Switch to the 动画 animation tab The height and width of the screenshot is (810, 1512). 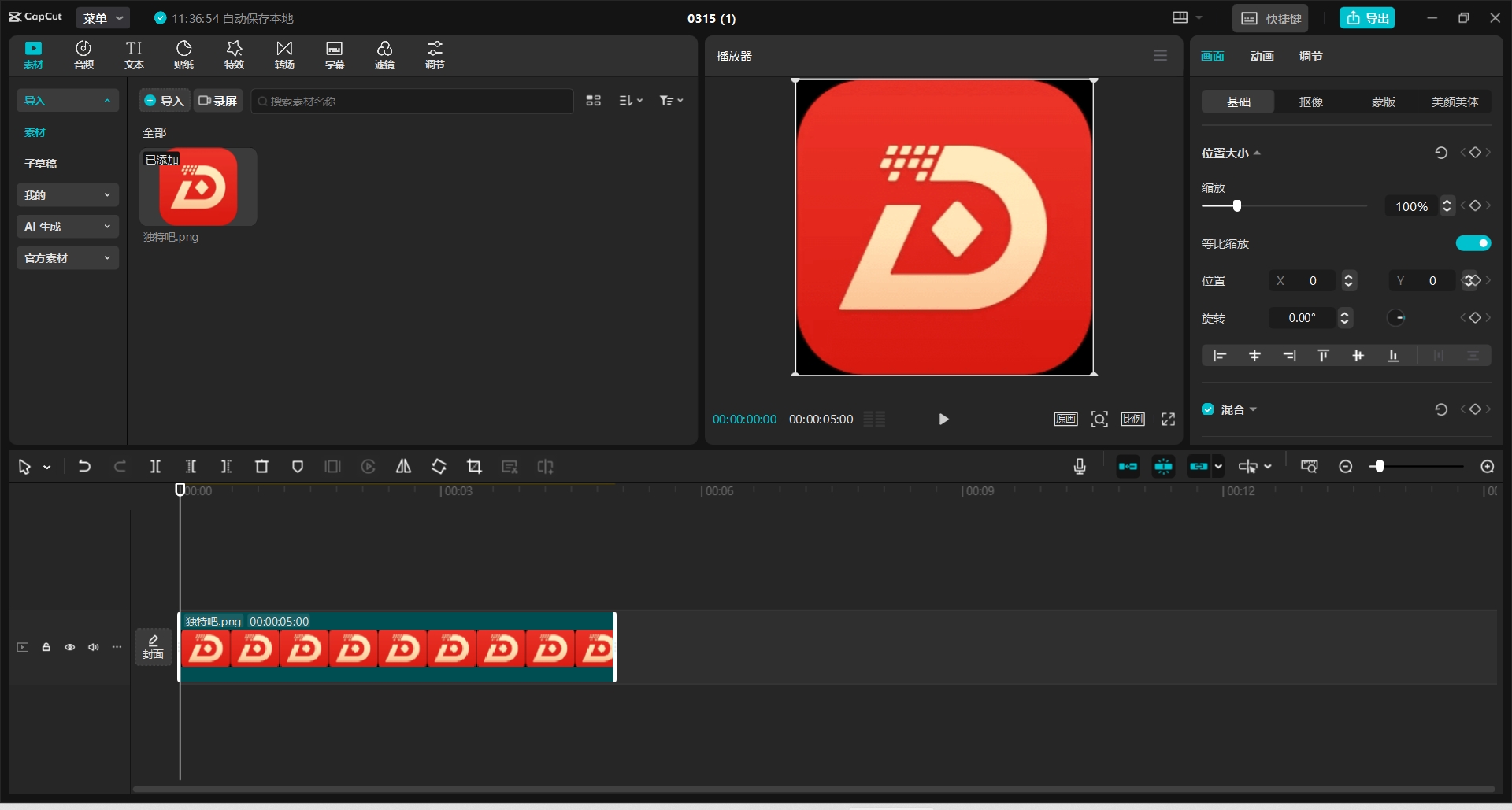[1262, 56]
